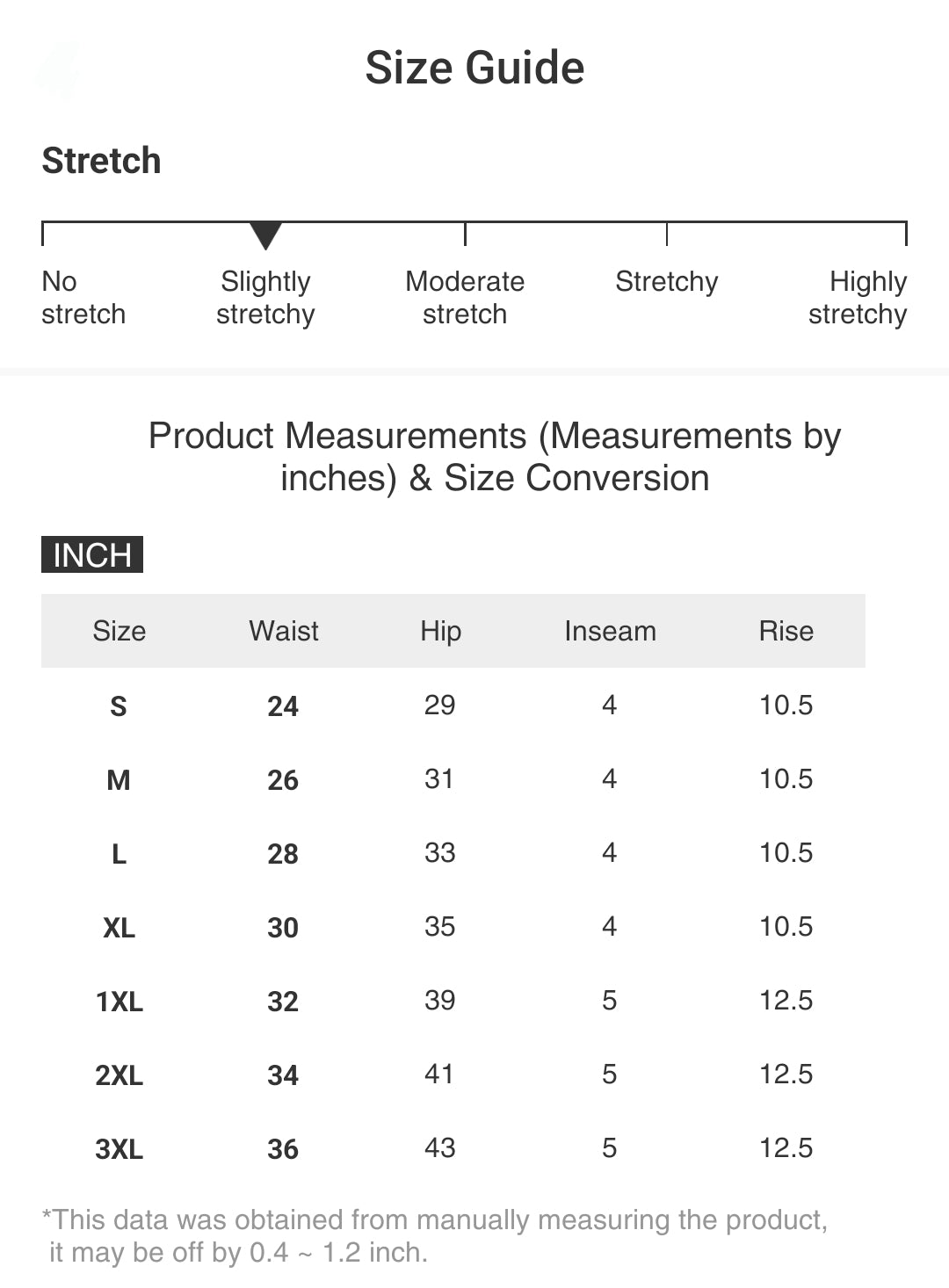949x1288 pixels.
Task: Click the measurement disclaimer footnote text
Action: 435,1235
